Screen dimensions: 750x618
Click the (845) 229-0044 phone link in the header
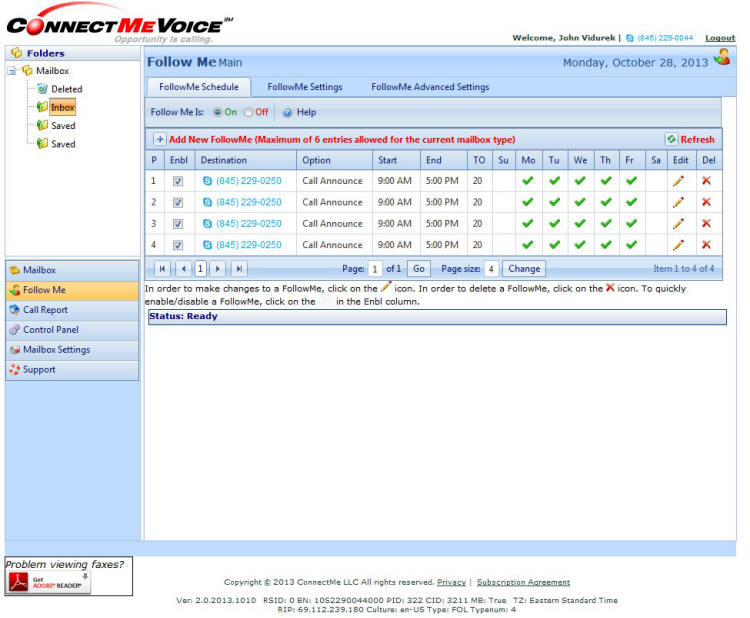[x=665, y=38]
